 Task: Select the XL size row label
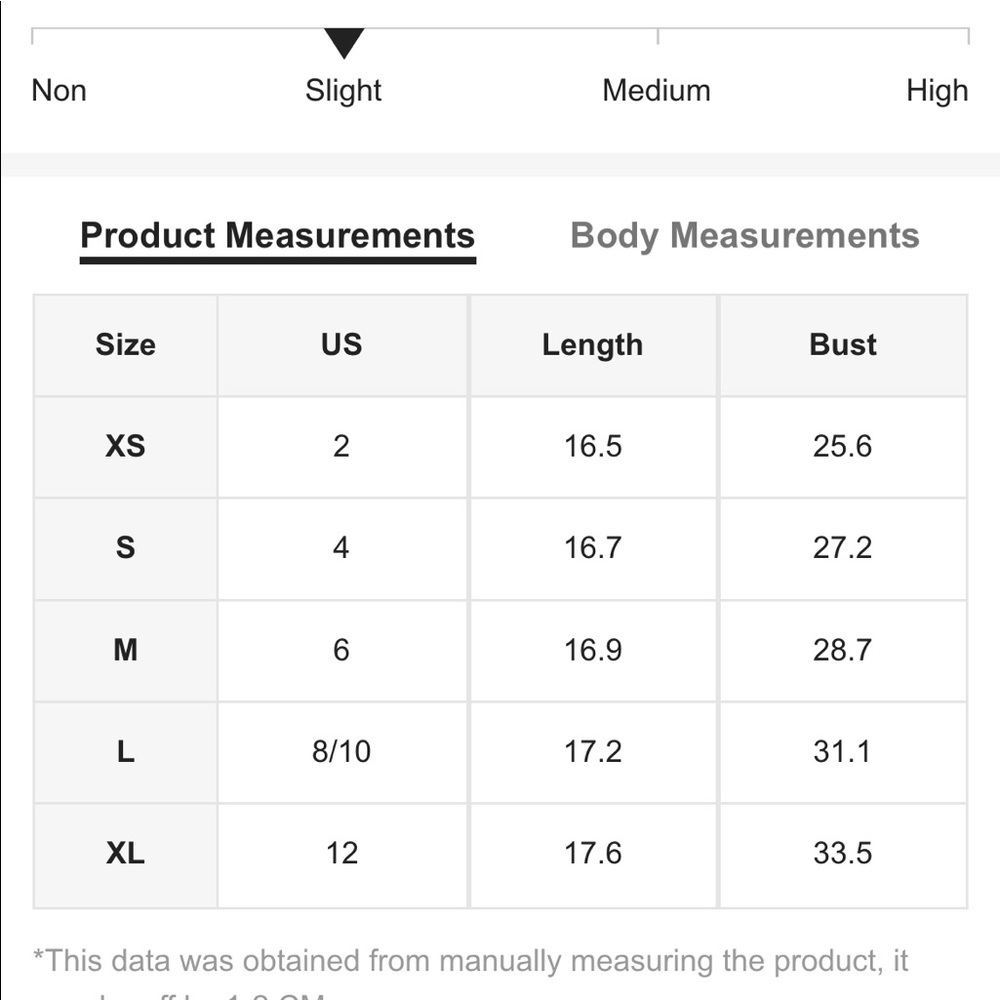pyautogui.click(x=126, y=854)
